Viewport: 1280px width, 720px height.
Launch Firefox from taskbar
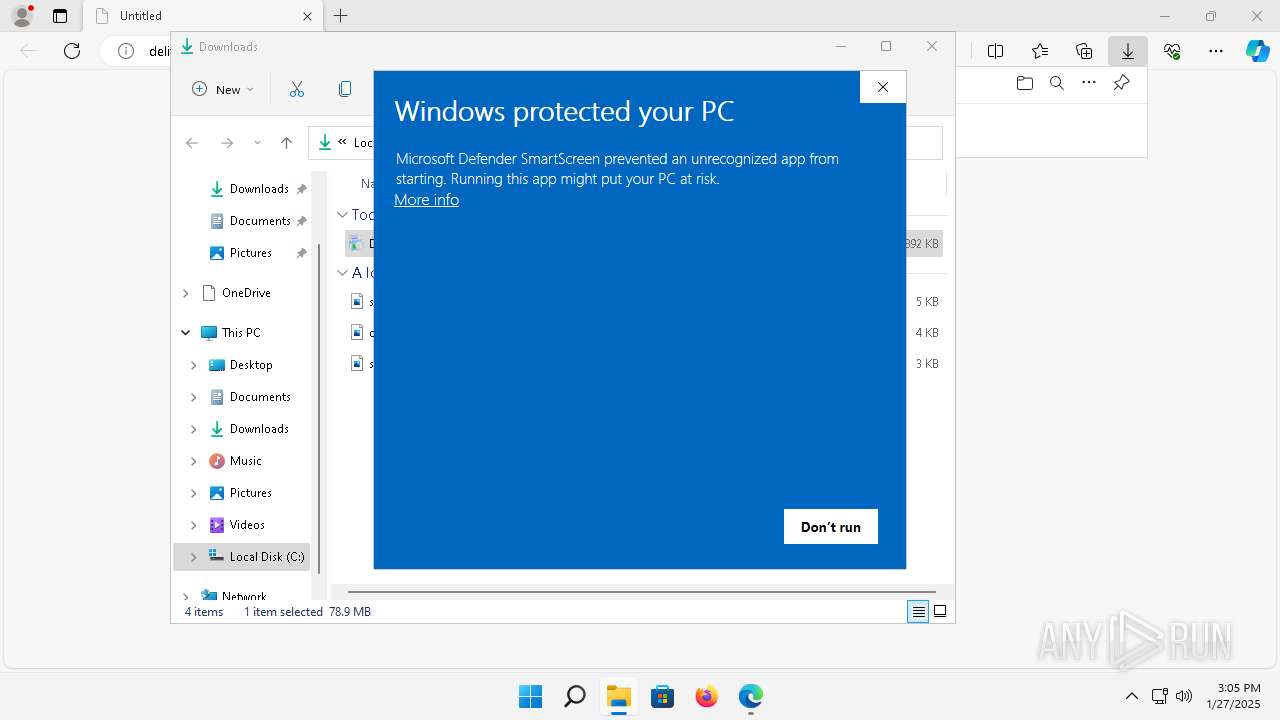point(707,696)
